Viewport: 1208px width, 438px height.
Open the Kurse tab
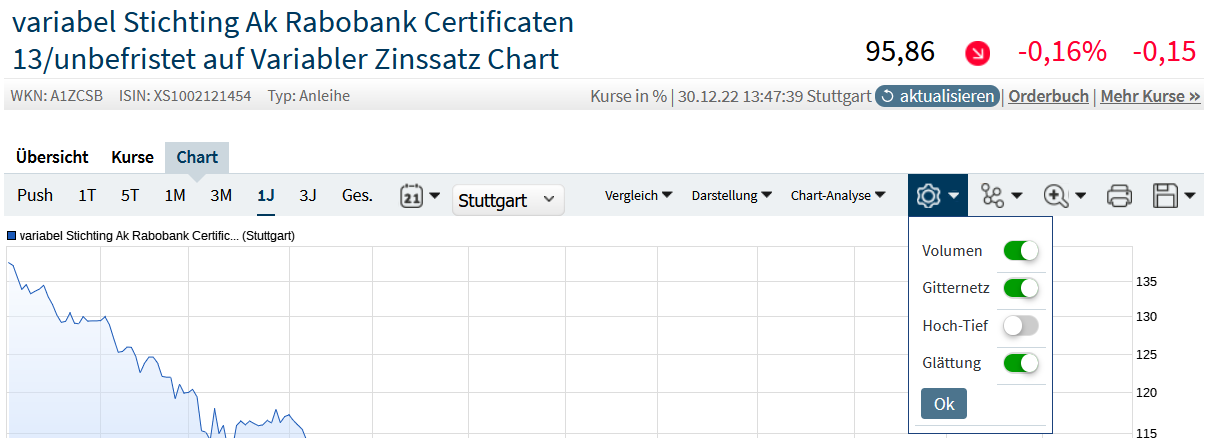[x=132, y=157]
